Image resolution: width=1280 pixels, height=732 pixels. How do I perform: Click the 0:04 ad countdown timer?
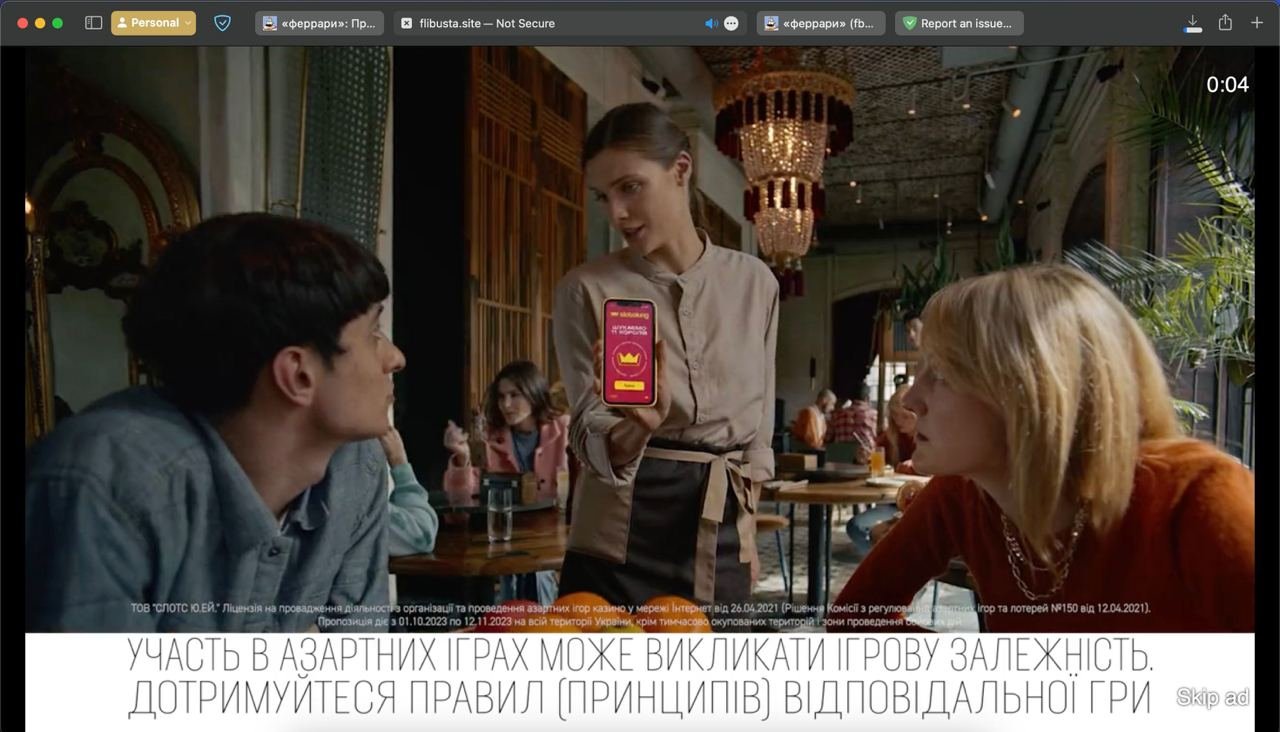(1227, 85)
